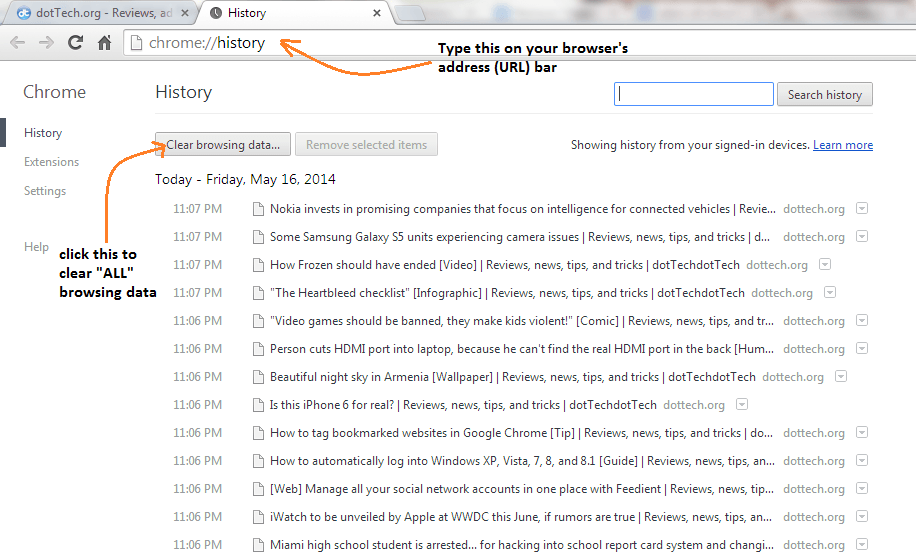The height and width of the screenshot is (559, 916).
Task: Reload the current page
Action: coord(75,42)
